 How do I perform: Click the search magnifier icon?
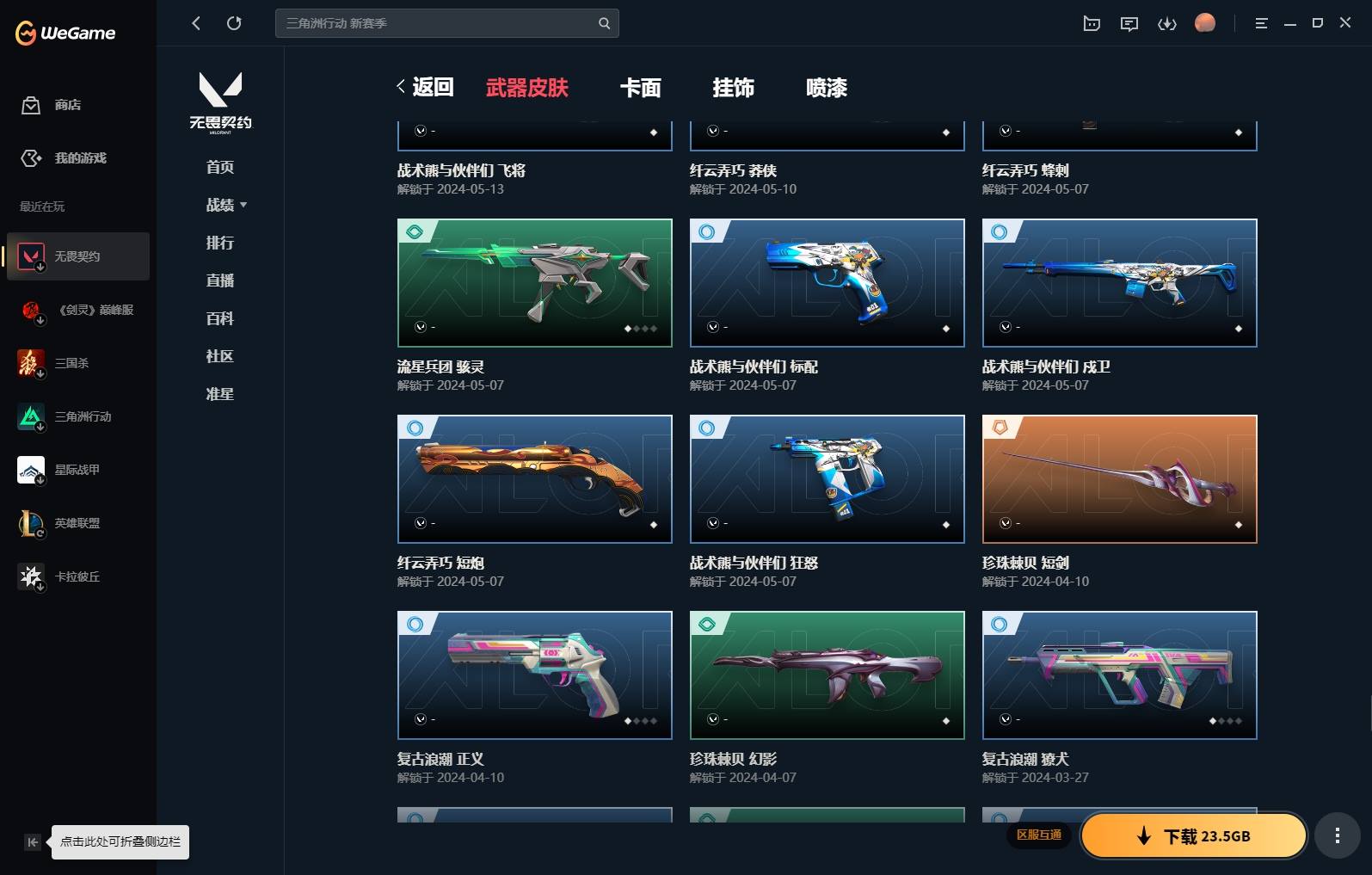coord(604,23)
